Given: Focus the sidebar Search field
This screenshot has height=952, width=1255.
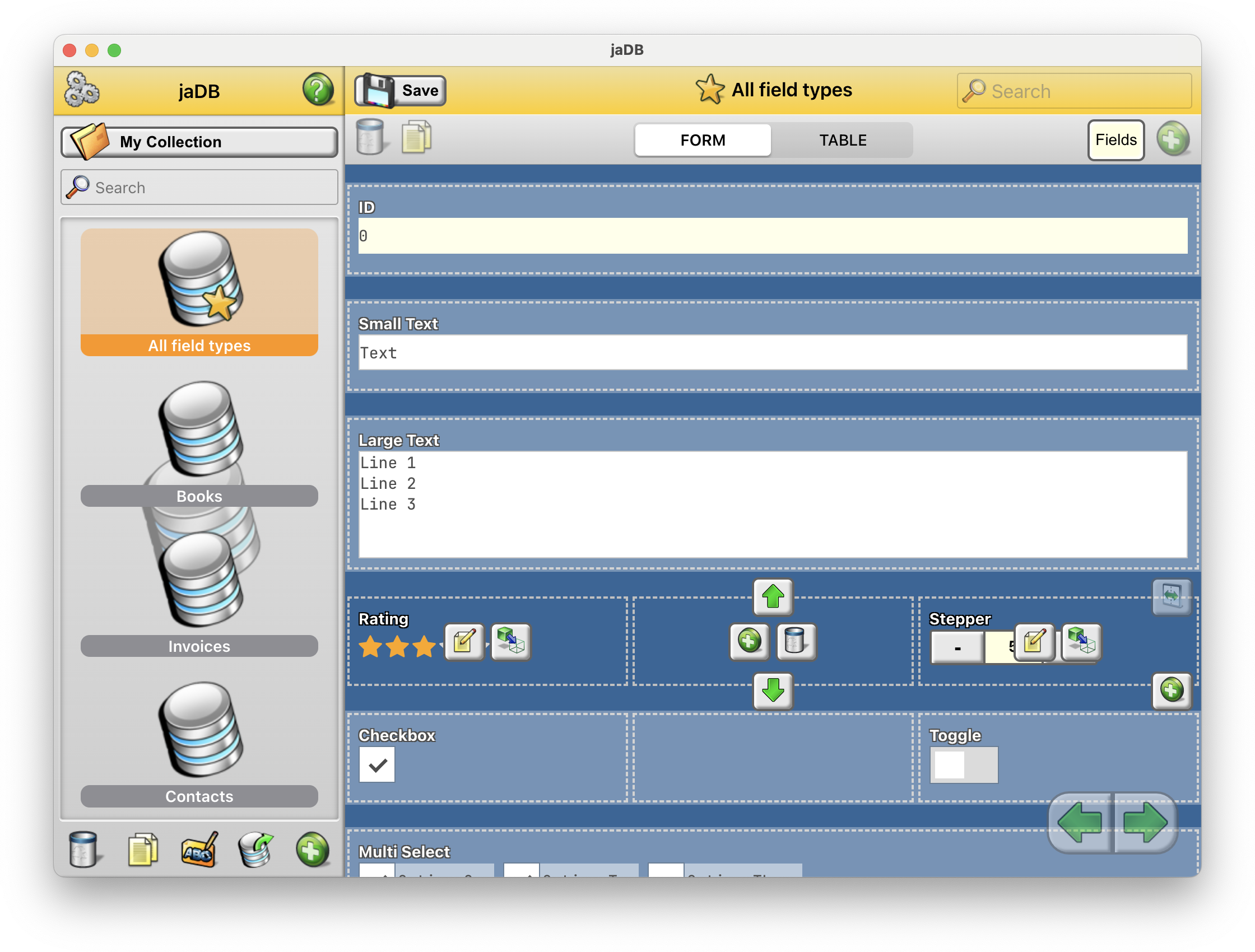Looking at the screenshot, I should [199, 187].
